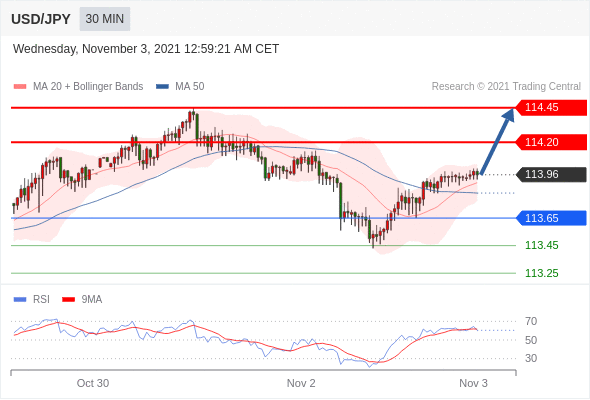Click the 113.96 current price tag

tap(551, 174)
